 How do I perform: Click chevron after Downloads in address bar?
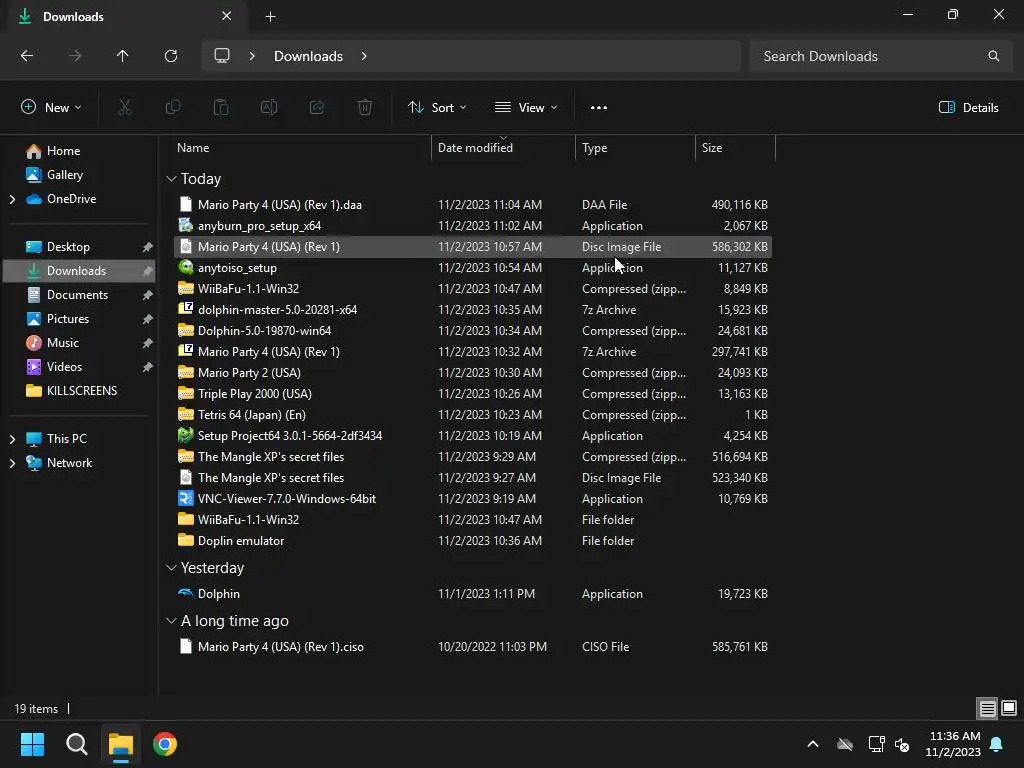point(364,56)
